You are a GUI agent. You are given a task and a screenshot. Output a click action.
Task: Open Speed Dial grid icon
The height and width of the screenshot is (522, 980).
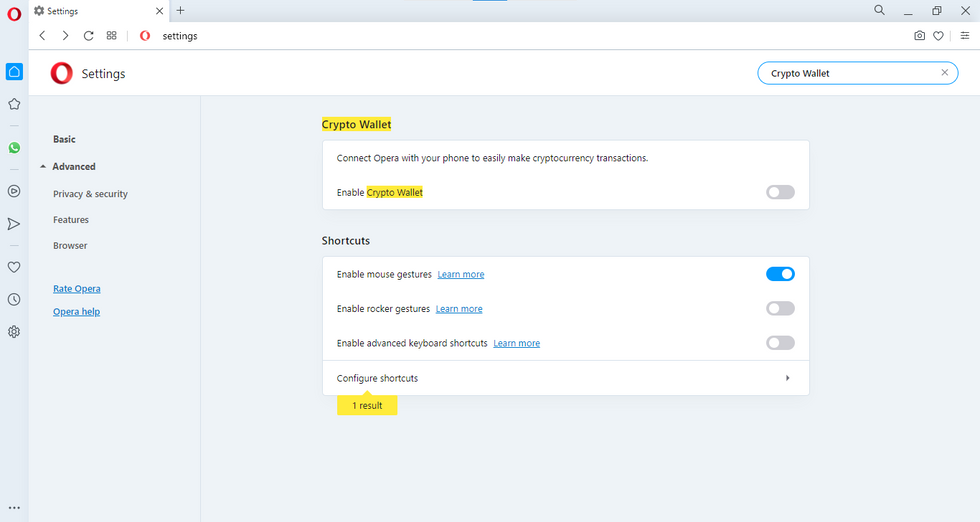click(x=112, y=36)
